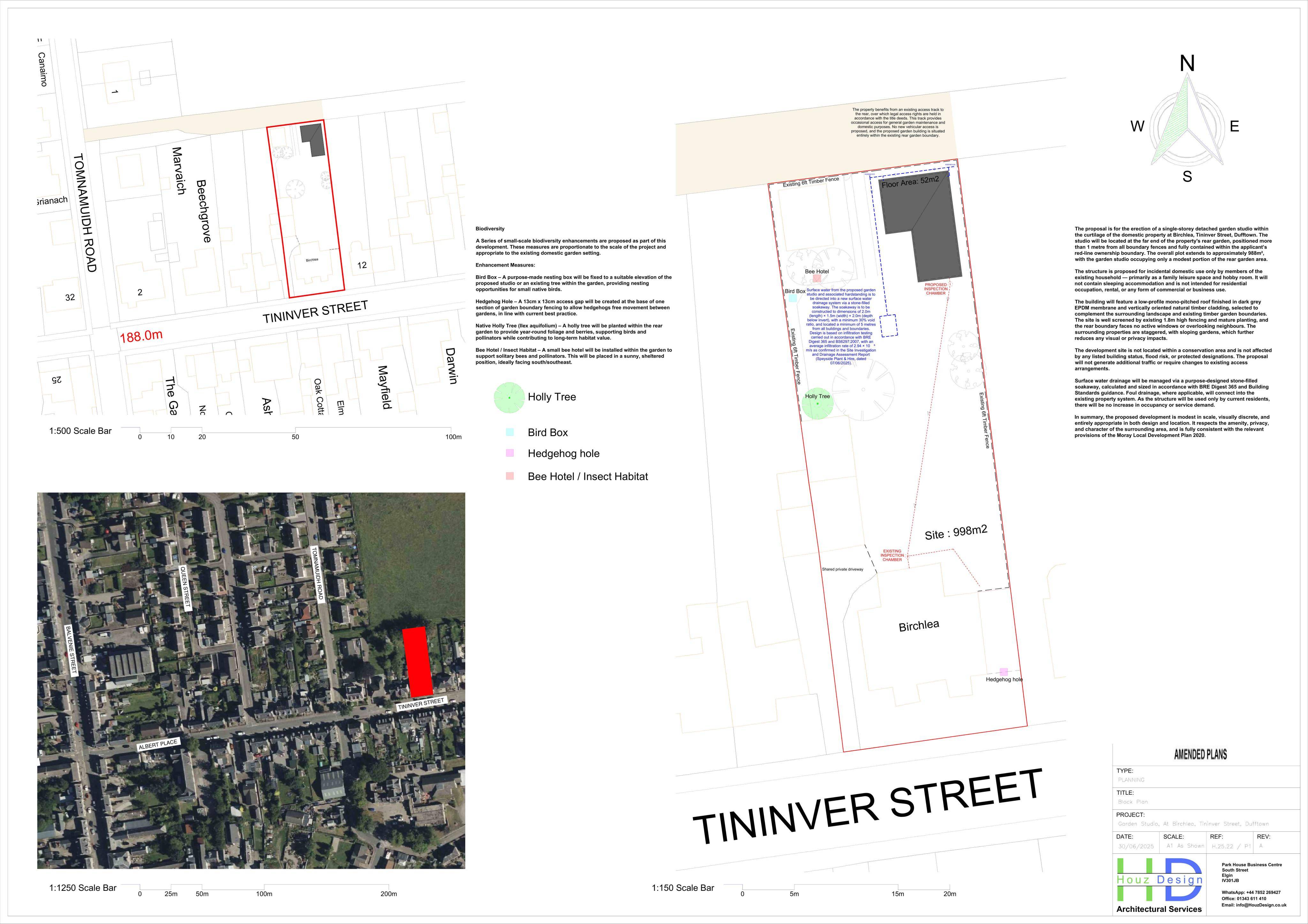The width and height of the screenshot is (1308, 924).
Task: Click the Darwin property name
Action: tap(451, 366)
